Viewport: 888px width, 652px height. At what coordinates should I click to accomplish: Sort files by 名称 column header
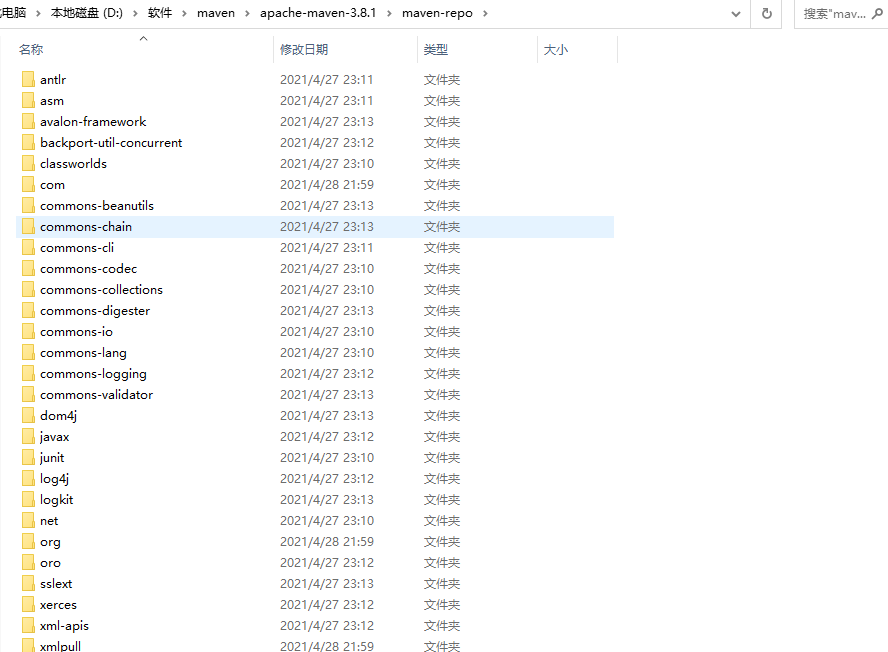tap(31, 50)
